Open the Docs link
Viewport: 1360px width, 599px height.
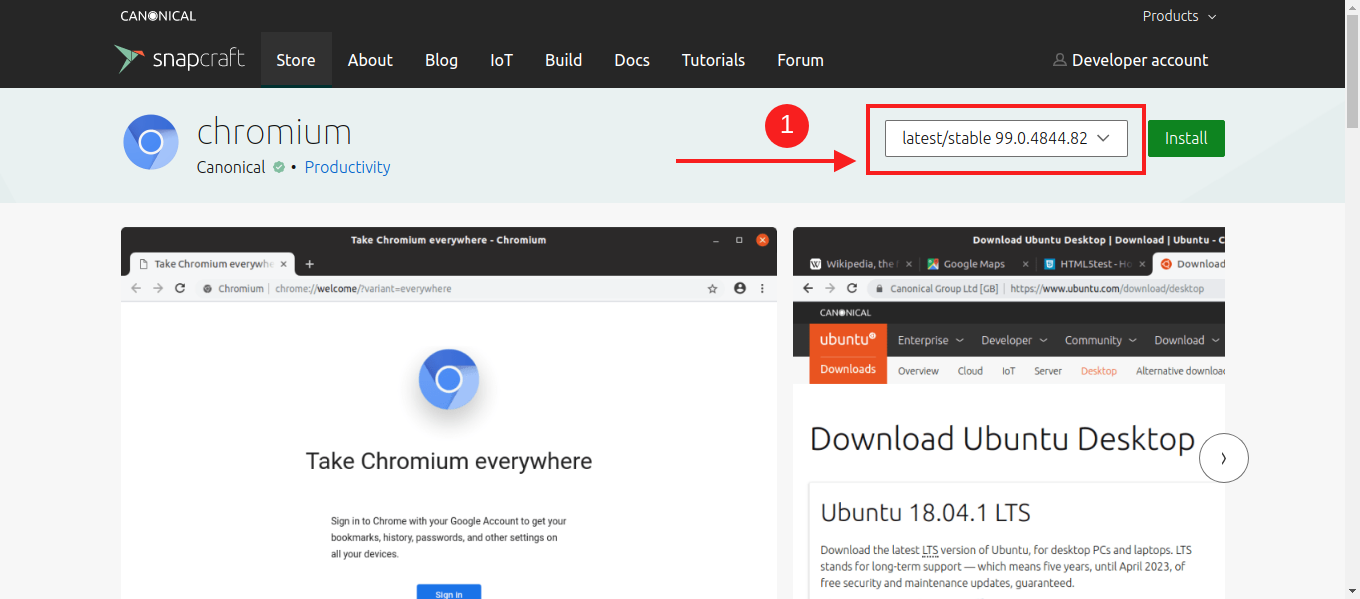pos(632,60)
